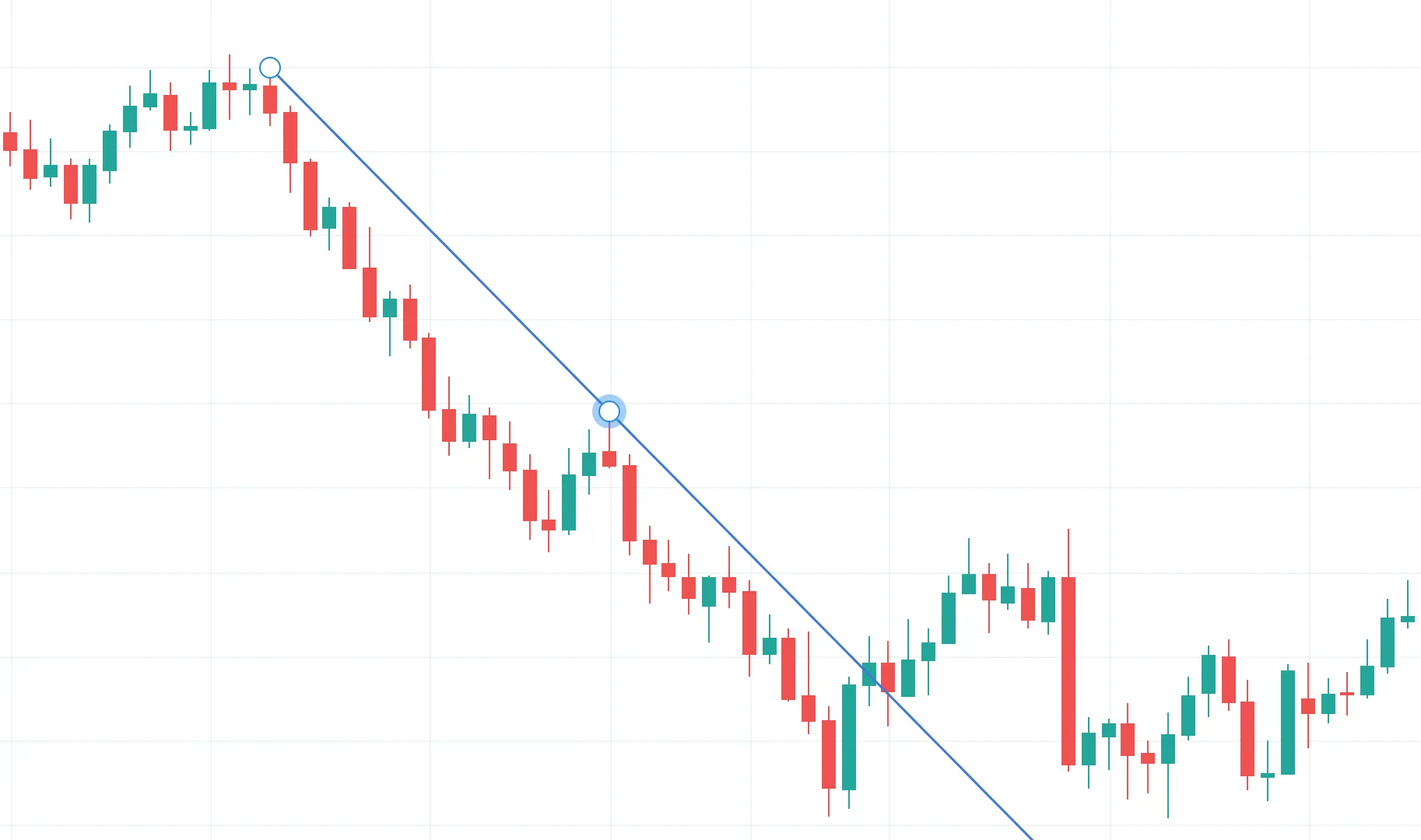Click the tallest red candle on the right side
This screenshot has height=840, width=1421.
click(x=1068, y=670)
